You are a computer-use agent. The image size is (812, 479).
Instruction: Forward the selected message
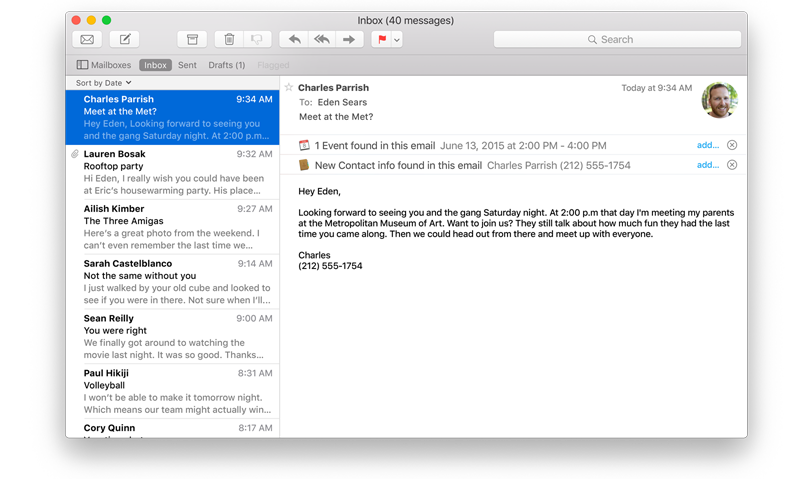coord(349,39)
